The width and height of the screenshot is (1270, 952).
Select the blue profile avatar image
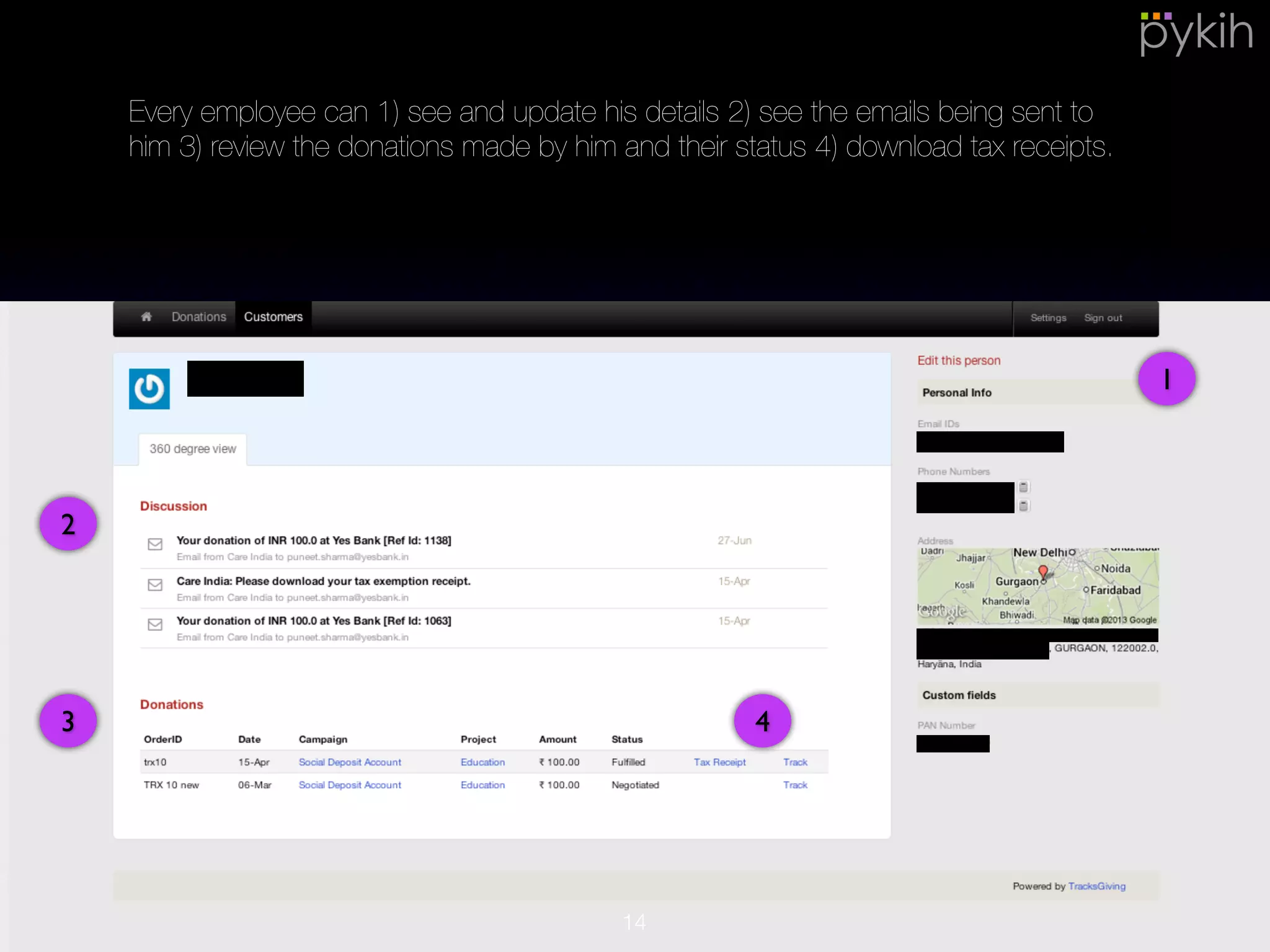point(149,389)
